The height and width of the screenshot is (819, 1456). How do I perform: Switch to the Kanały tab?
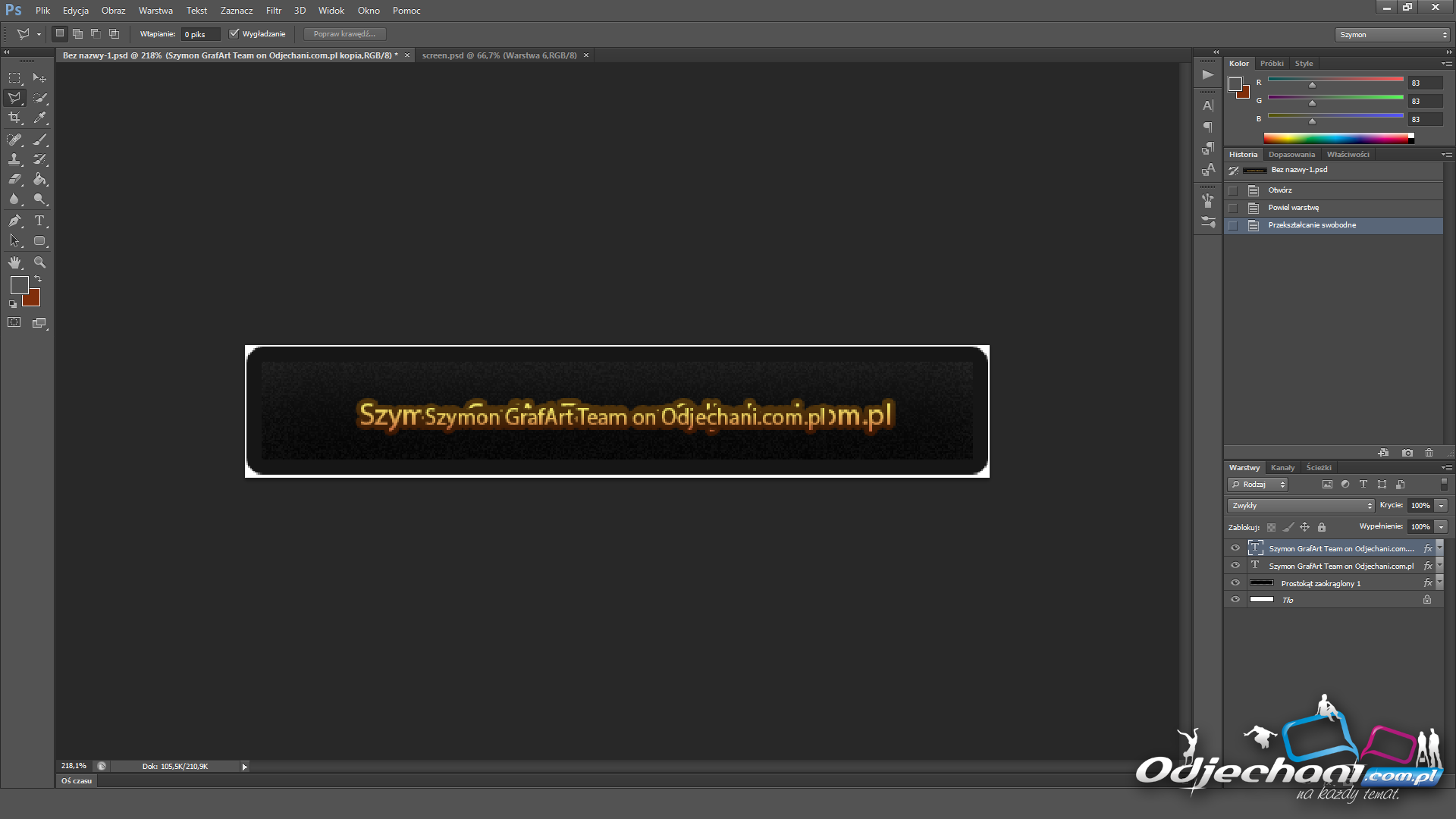(x=1282, y=468)
